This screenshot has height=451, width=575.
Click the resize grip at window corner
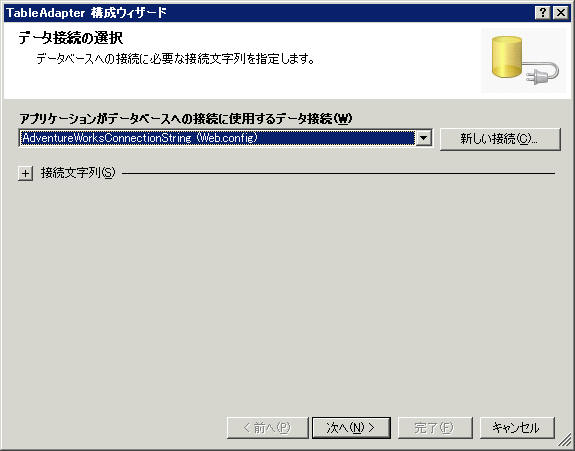pos(565,440)
